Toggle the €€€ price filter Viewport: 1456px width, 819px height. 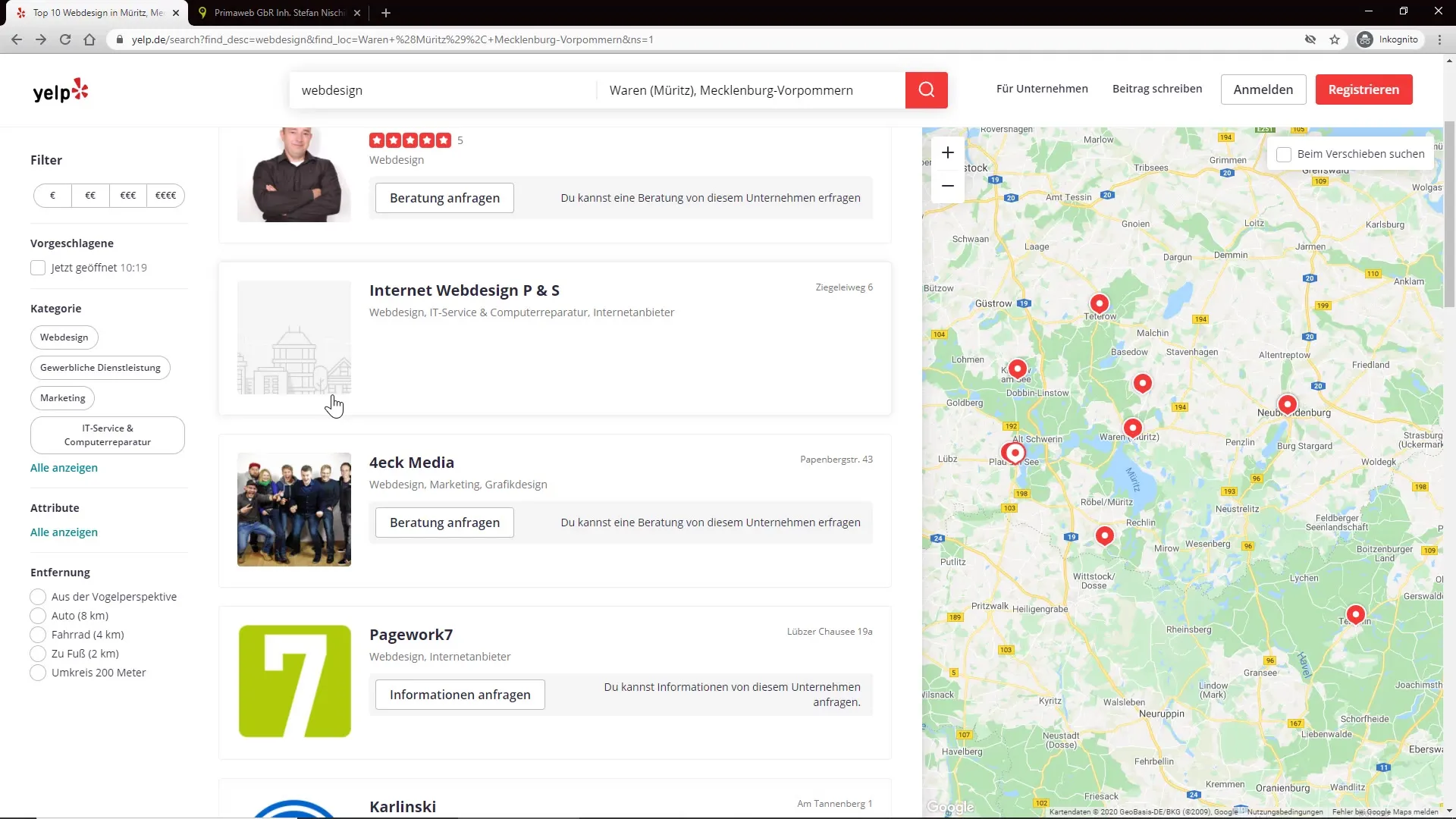[x=128, y=196]
